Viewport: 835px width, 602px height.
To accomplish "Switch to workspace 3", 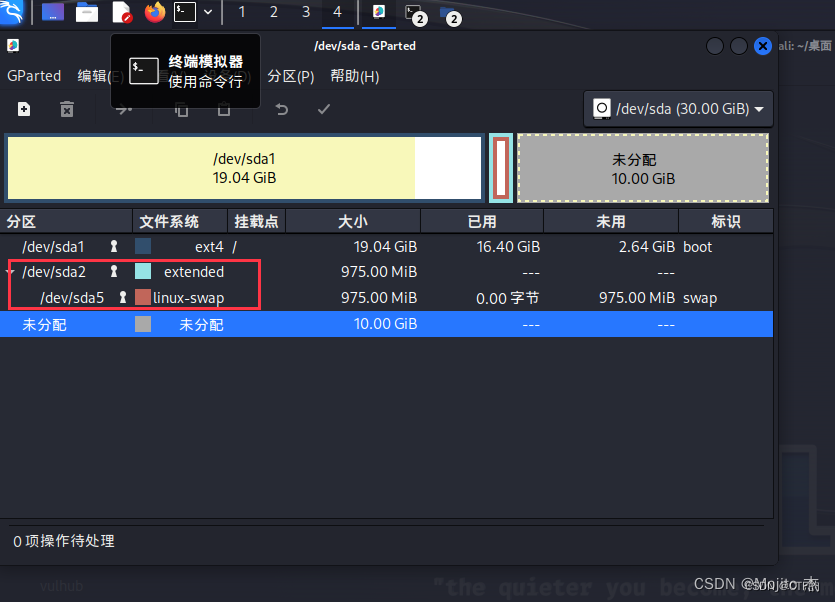I will 306,12.
